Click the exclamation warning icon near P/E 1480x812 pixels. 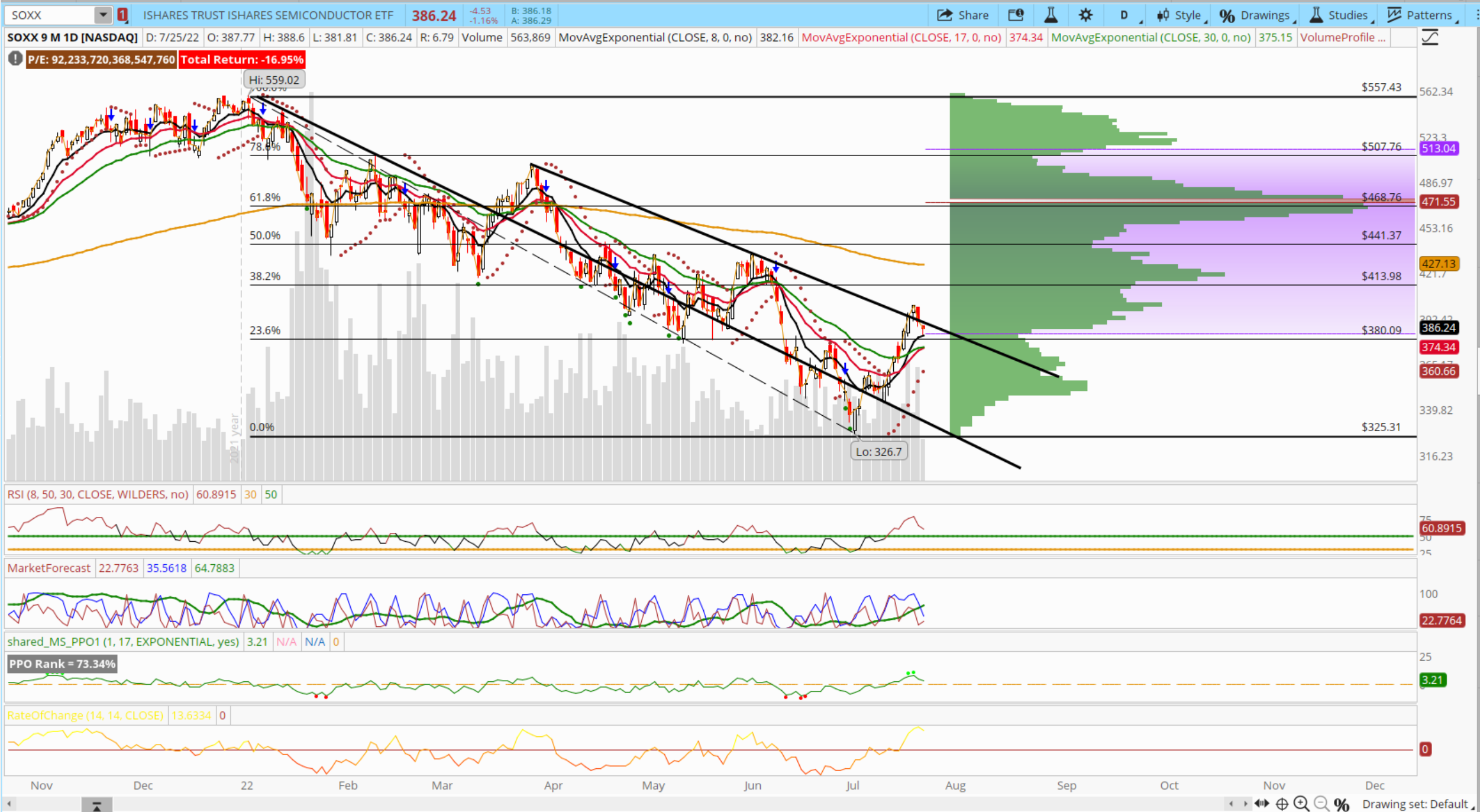pos(15,59)
